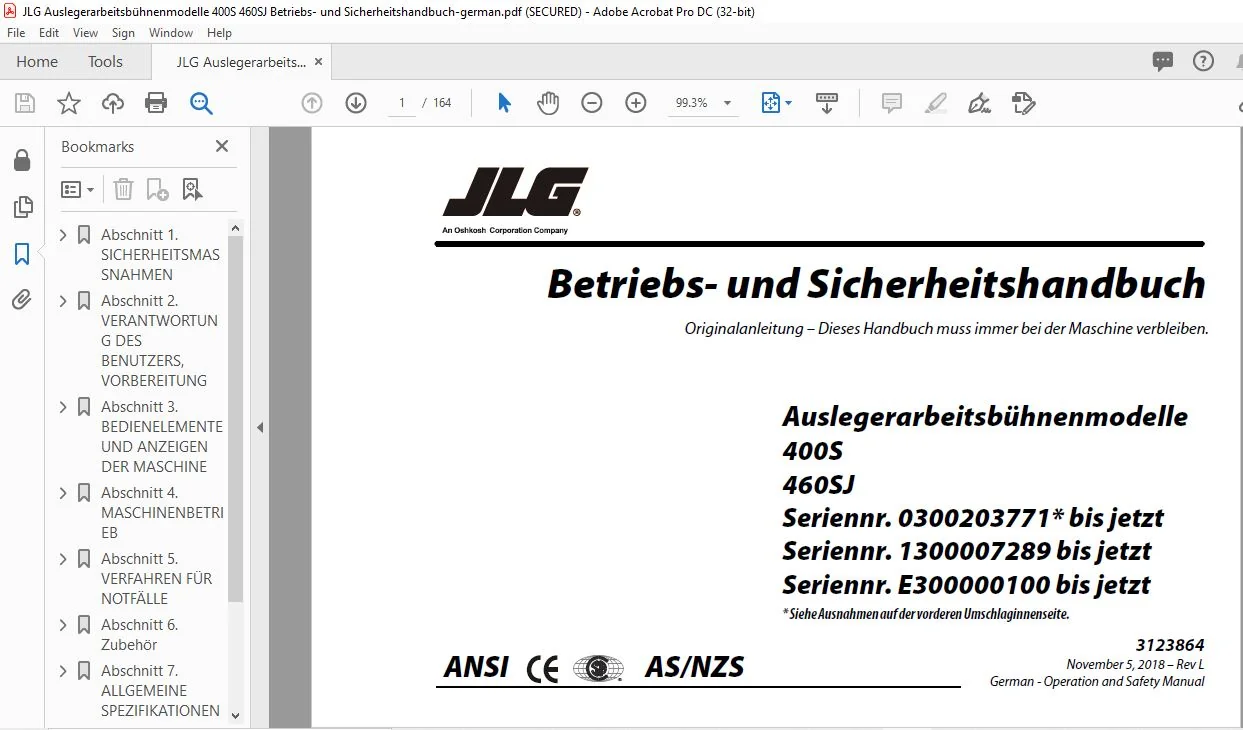Select the Hand pan tool
This screenshot has width=1243, height=730.
[548, 103]
